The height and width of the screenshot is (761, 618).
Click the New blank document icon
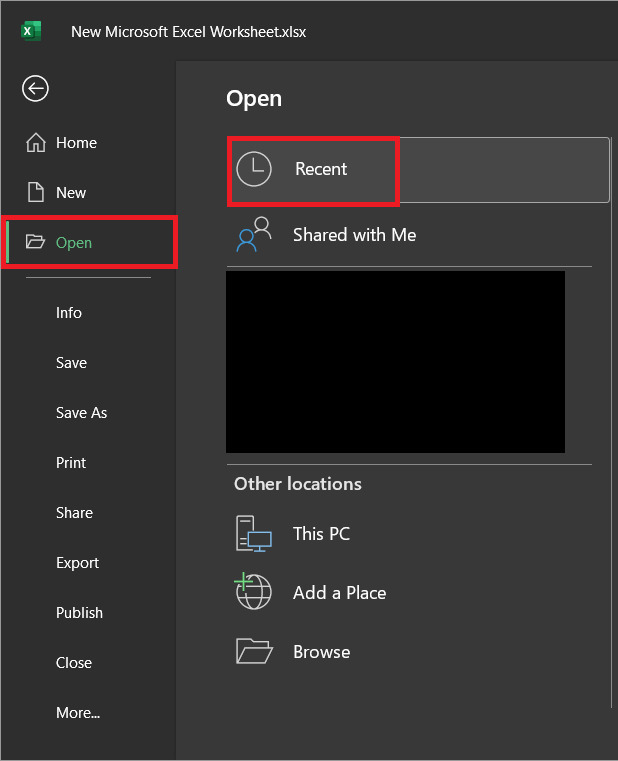click(x=35, y=192)
